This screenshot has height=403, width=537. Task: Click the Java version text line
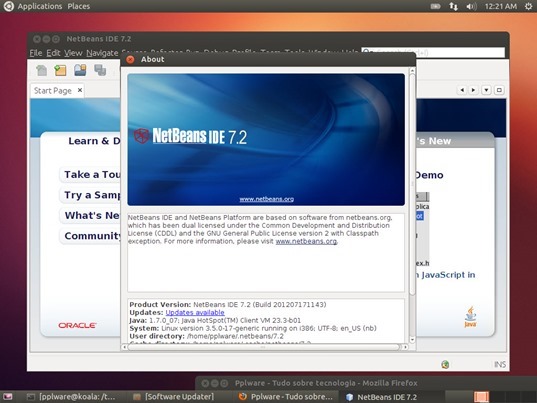(215, 320)
